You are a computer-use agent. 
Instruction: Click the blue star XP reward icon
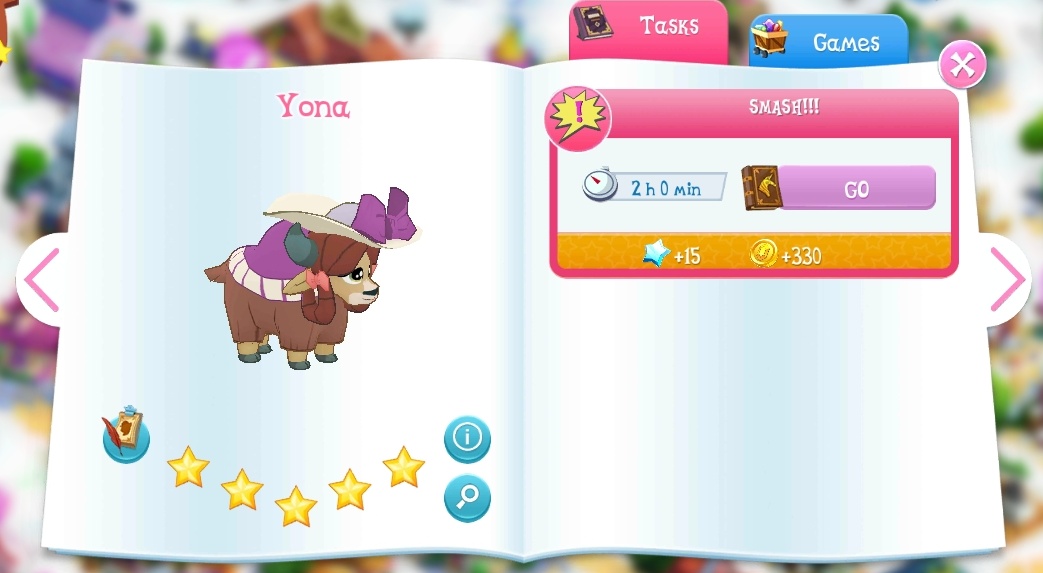[656, 254]
